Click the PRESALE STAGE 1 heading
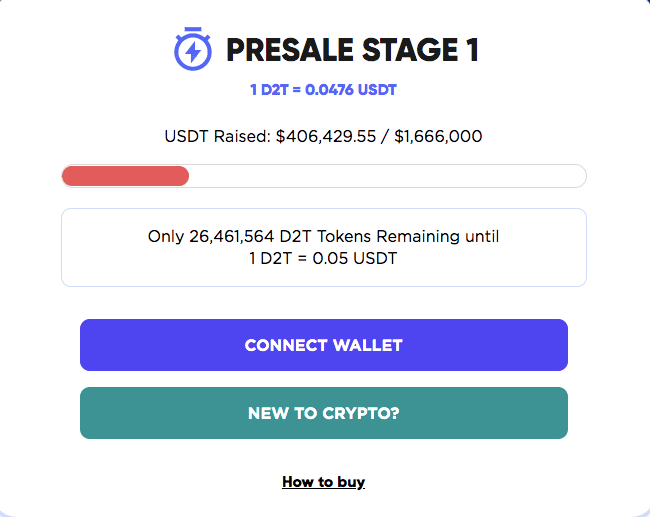Viewport: 650px width, 517px height. (x=352, y=50)
